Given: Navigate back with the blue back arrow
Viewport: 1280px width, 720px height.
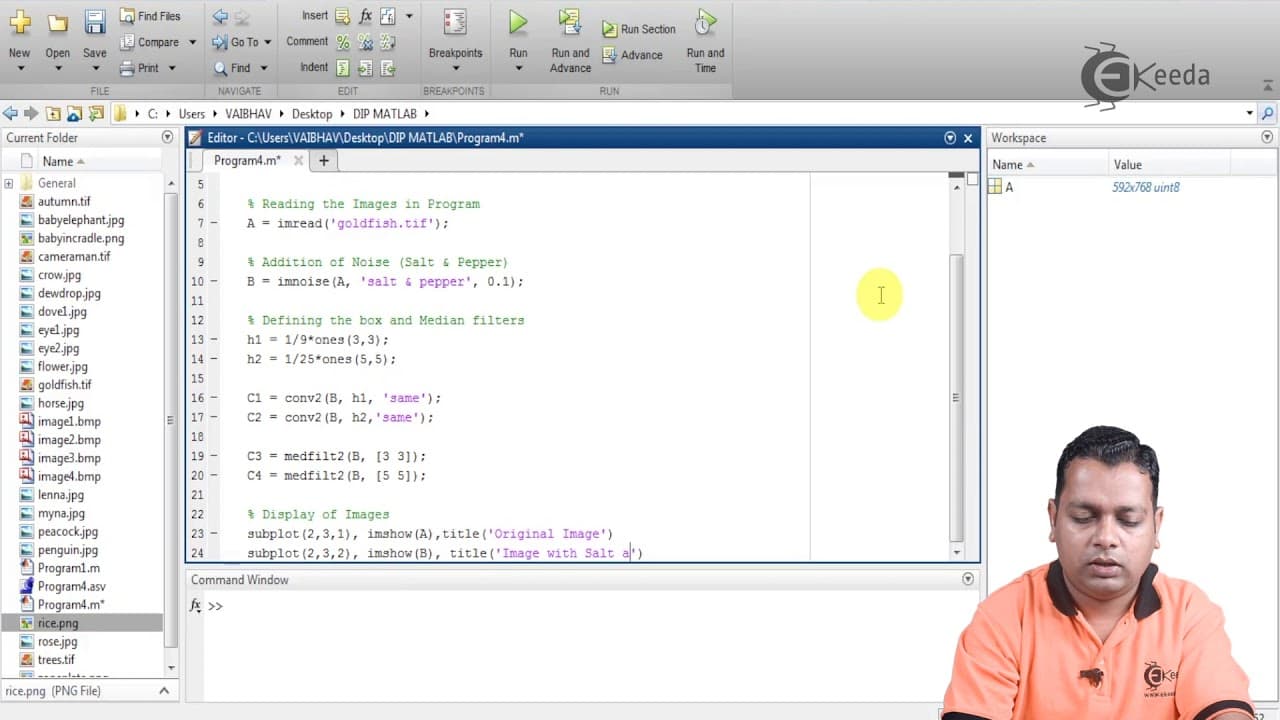Looking at the screenshot, I should pos(220,16).
